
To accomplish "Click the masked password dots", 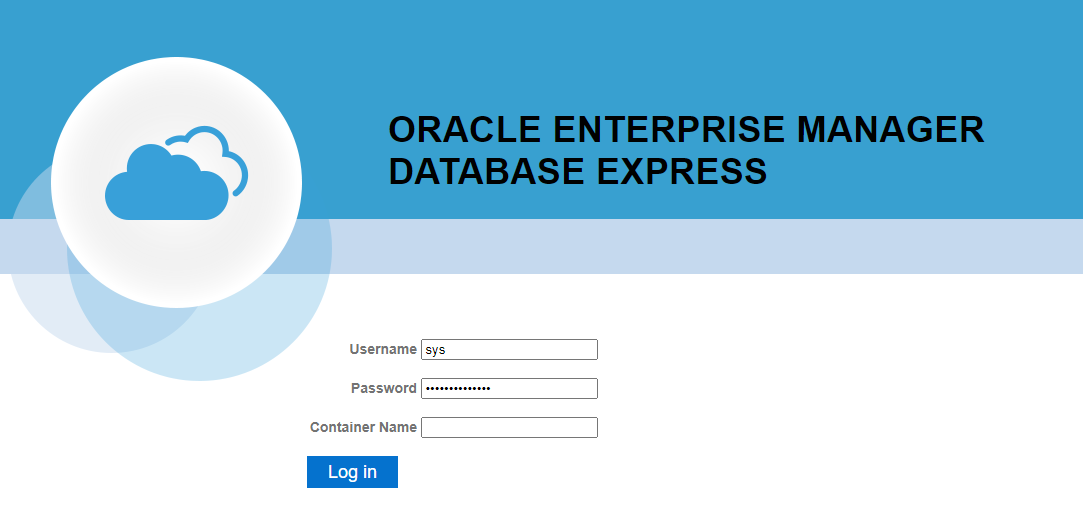I will [x=457, y=388].
